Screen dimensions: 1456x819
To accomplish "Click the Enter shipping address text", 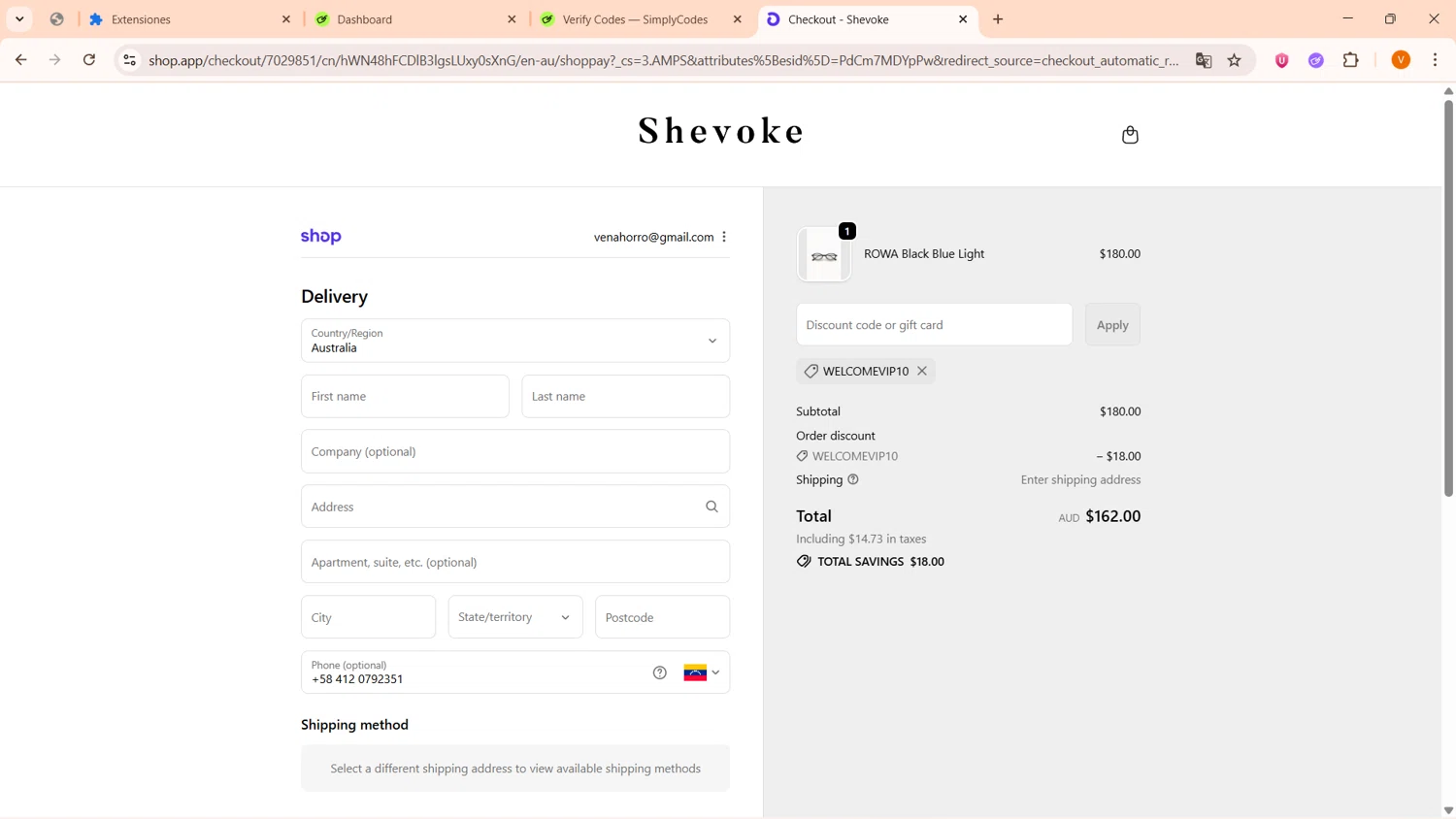I will coord(1080,479).
